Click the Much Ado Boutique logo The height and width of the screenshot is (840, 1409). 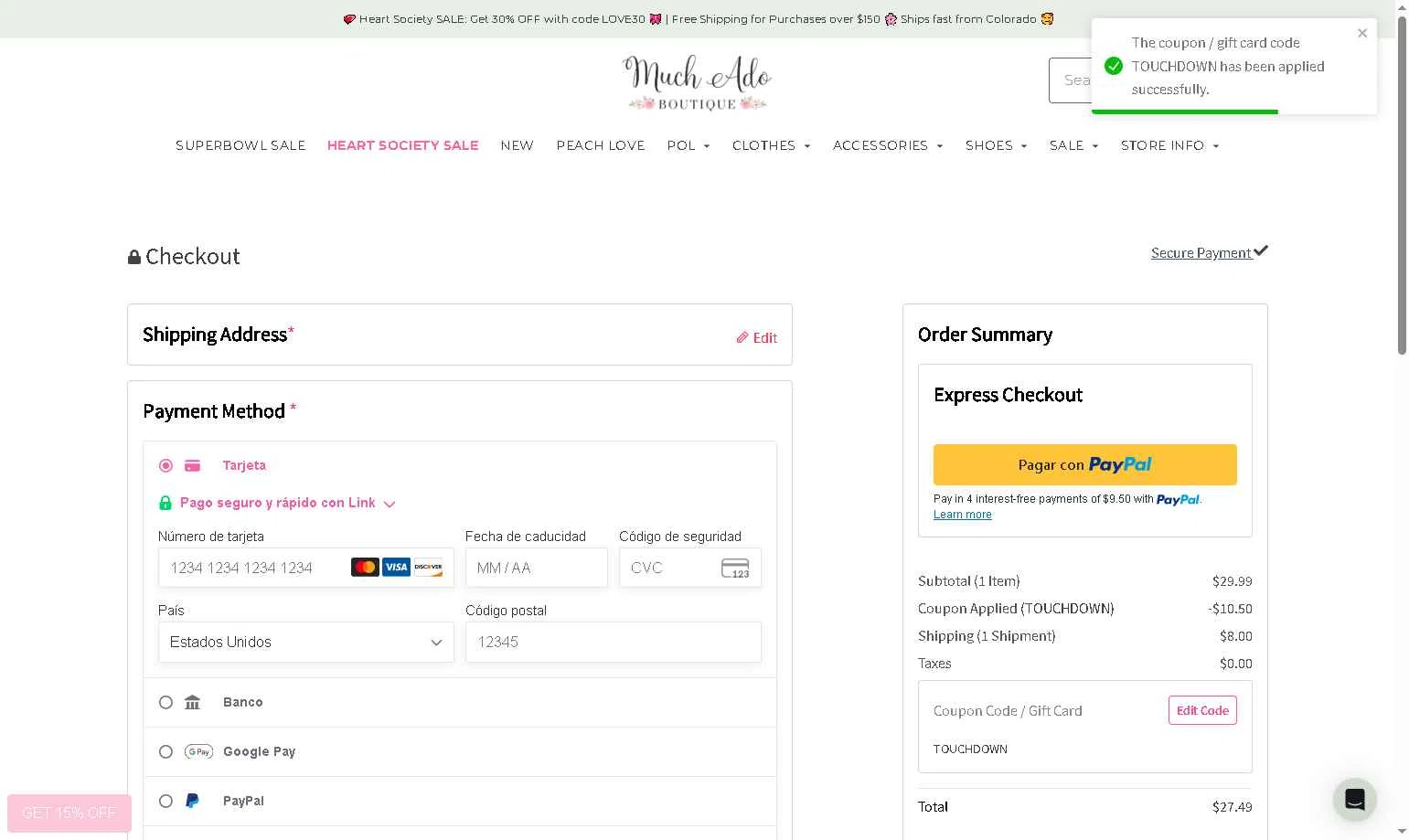tap(698, 82)
